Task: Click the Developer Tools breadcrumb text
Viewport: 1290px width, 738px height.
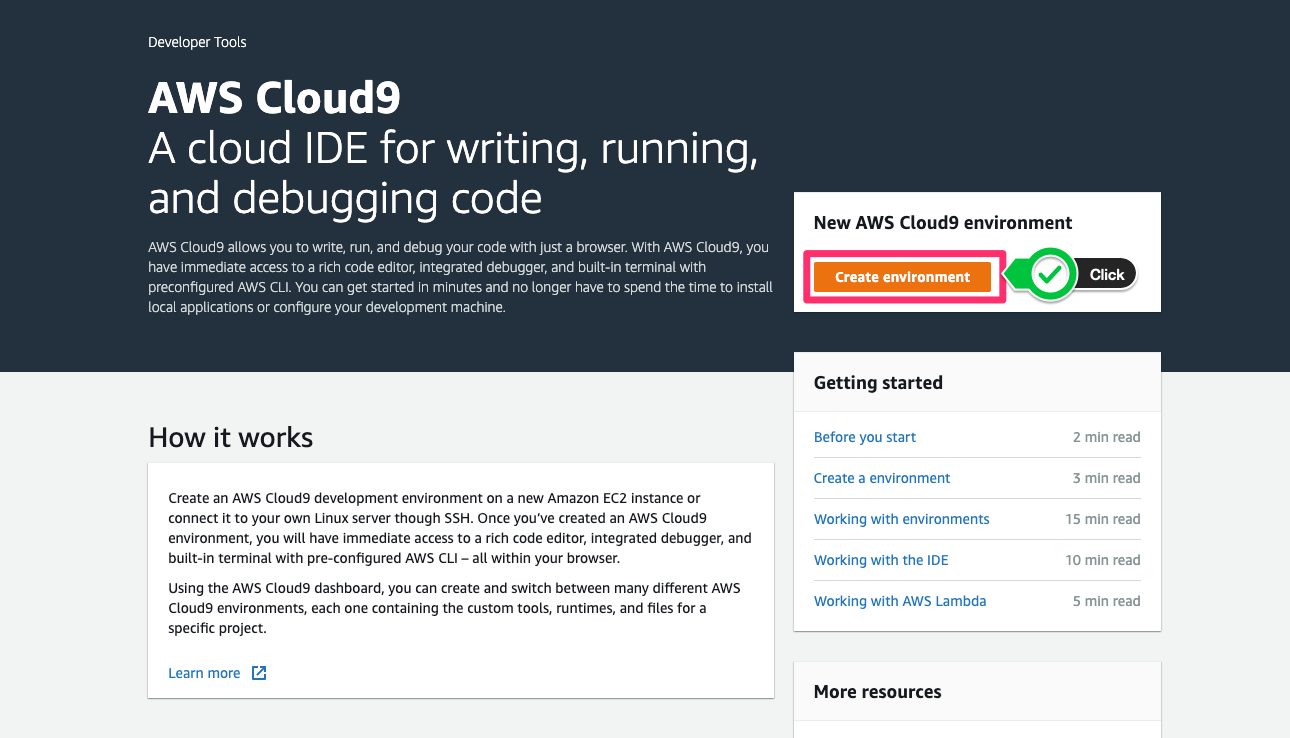Action: 197,42
